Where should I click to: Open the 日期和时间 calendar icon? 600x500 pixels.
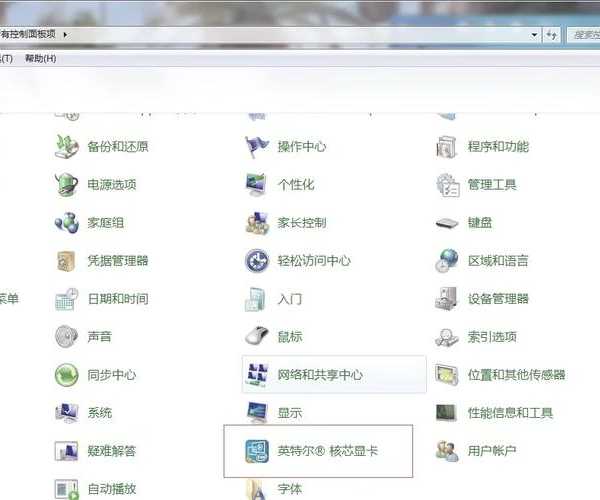[67, 299]
